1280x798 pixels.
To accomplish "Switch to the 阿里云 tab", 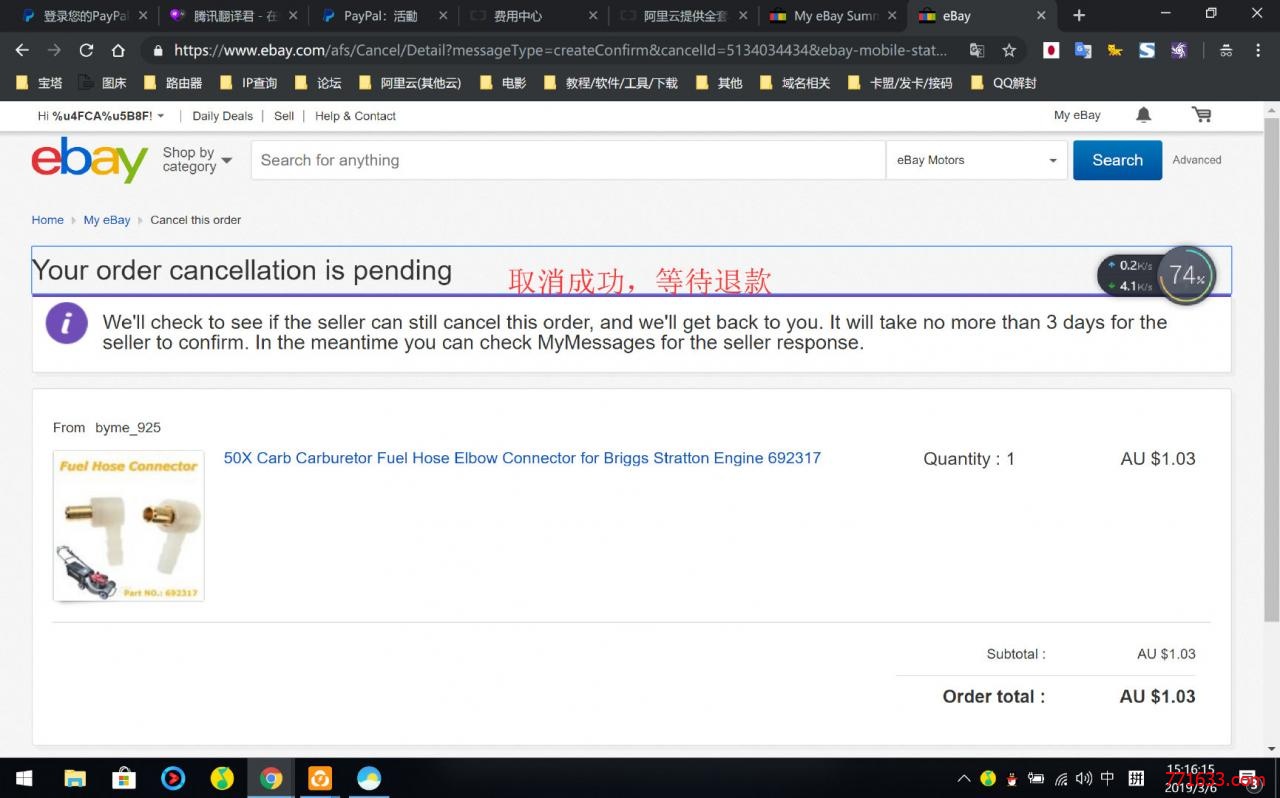I will click(682, 16).
